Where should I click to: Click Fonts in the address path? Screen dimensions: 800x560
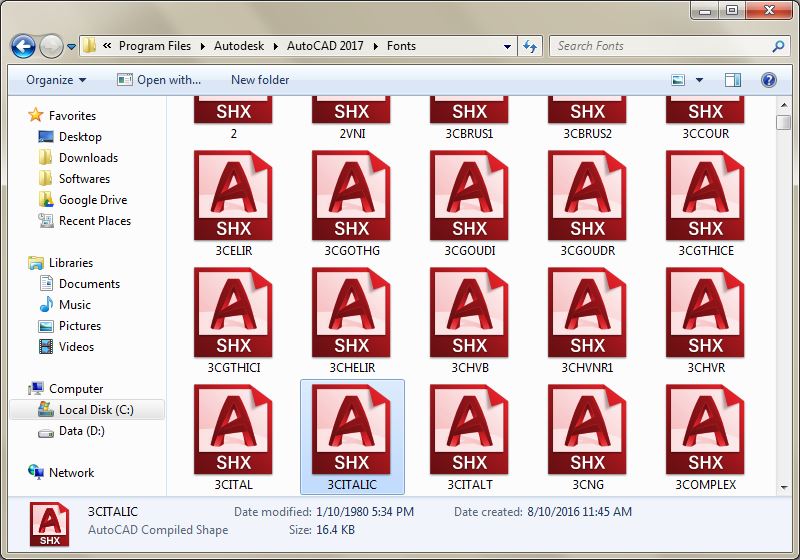(x=401, y=46)
